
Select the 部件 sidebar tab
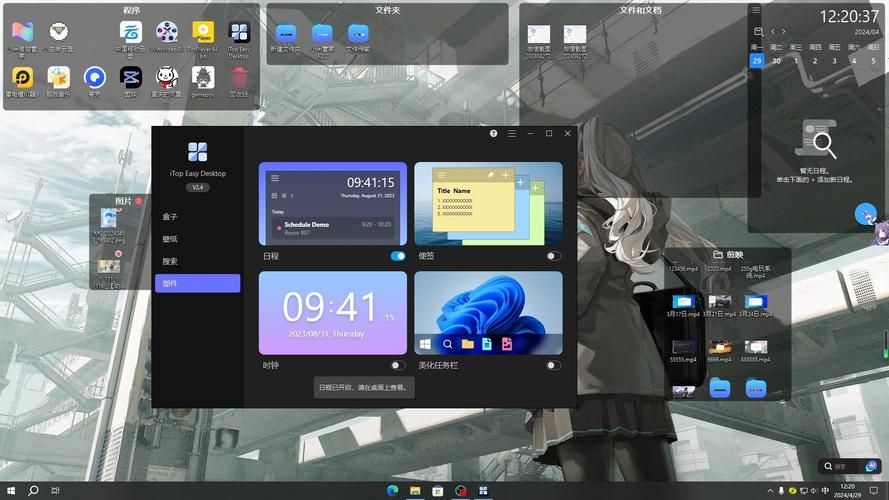coord(197,283)
